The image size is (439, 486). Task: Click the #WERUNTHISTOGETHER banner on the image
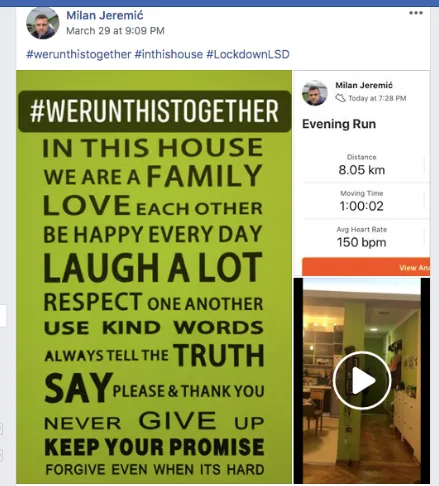155,111
